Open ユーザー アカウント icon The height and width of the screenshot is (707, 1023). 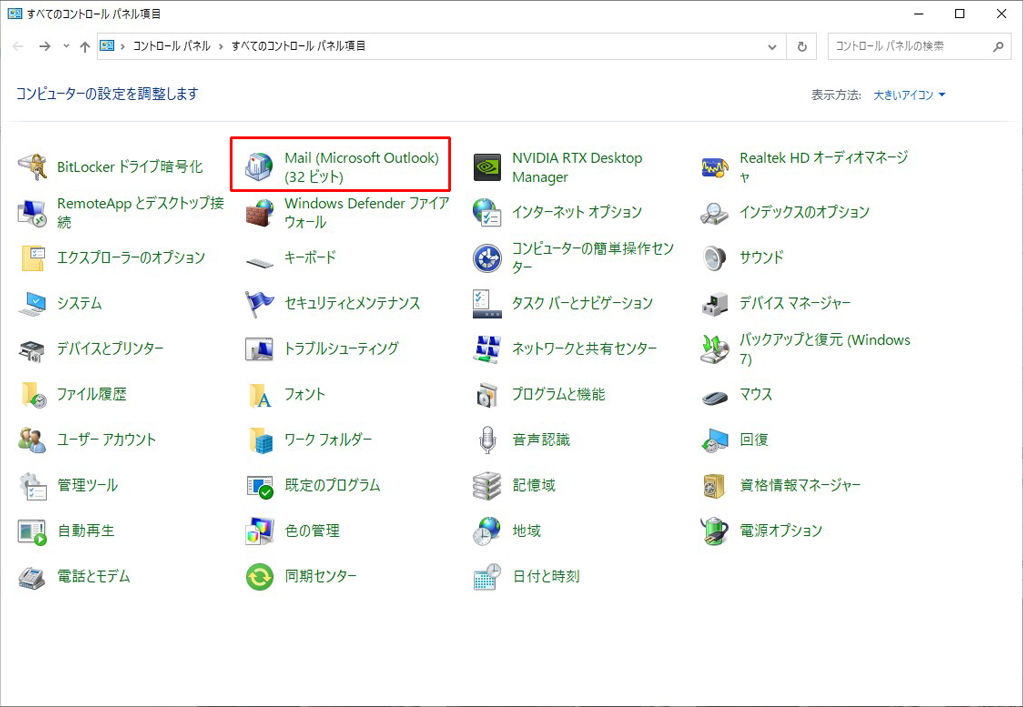(32, 441)
